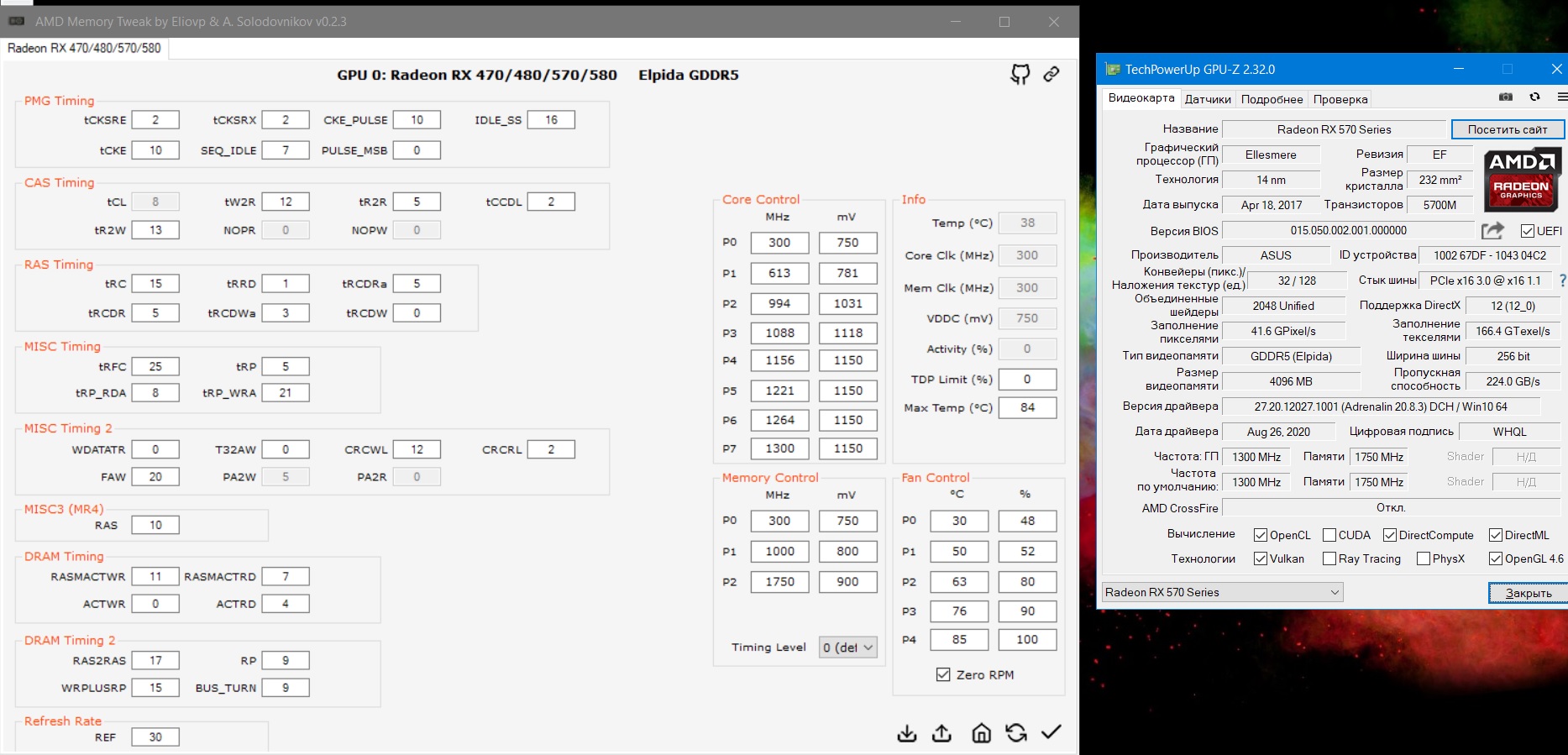This screenshot has height=755, width=1568.
Task: Click the tCCDL input field
Action: click(x=551, y=202)
